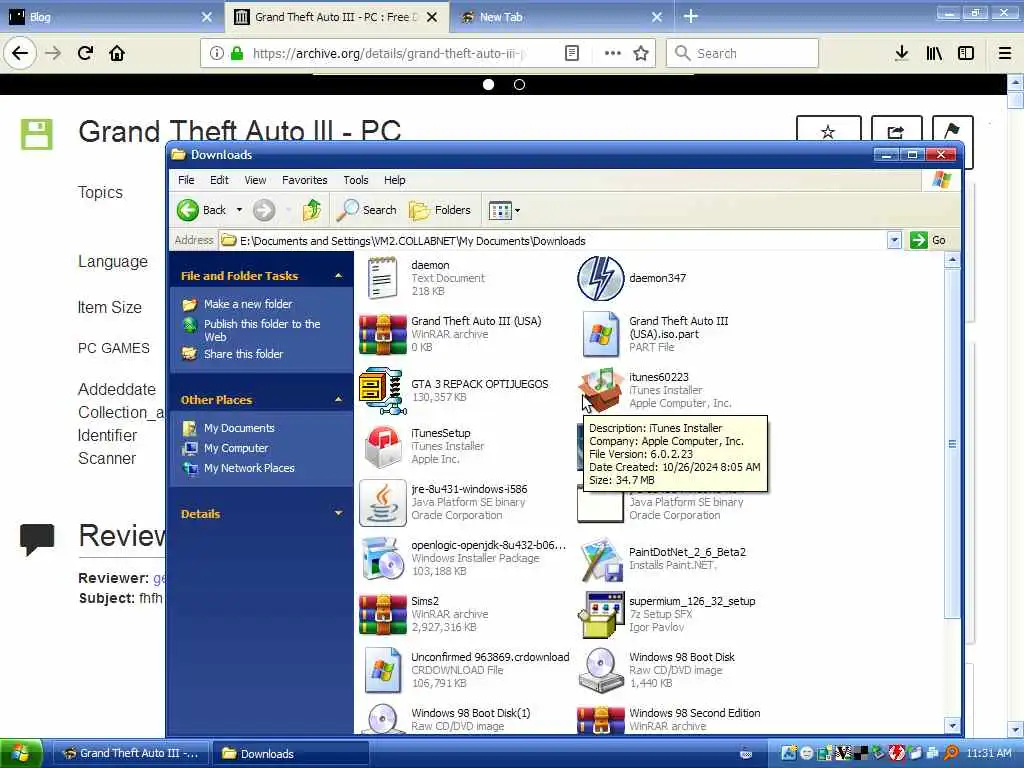This screenshot has height=768, width=1024.
Task: Open the Back history dropdown arrow
Action: (240, 210)
